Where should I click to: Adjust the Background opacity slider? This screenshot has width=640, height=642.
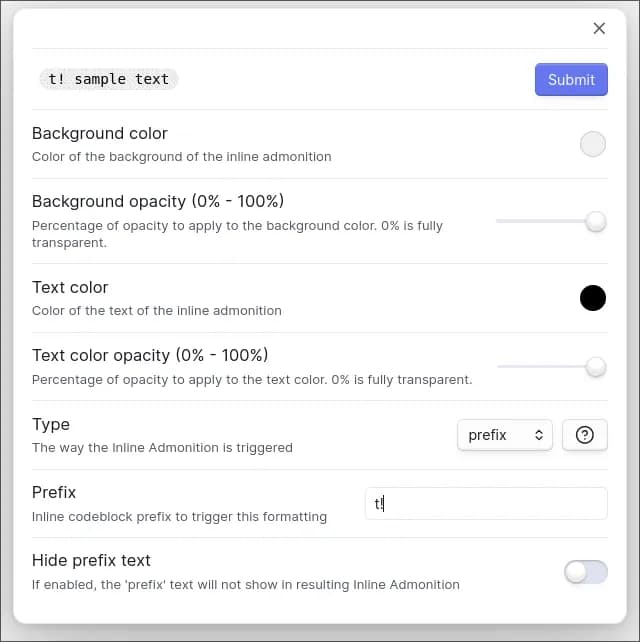point(551,222)
